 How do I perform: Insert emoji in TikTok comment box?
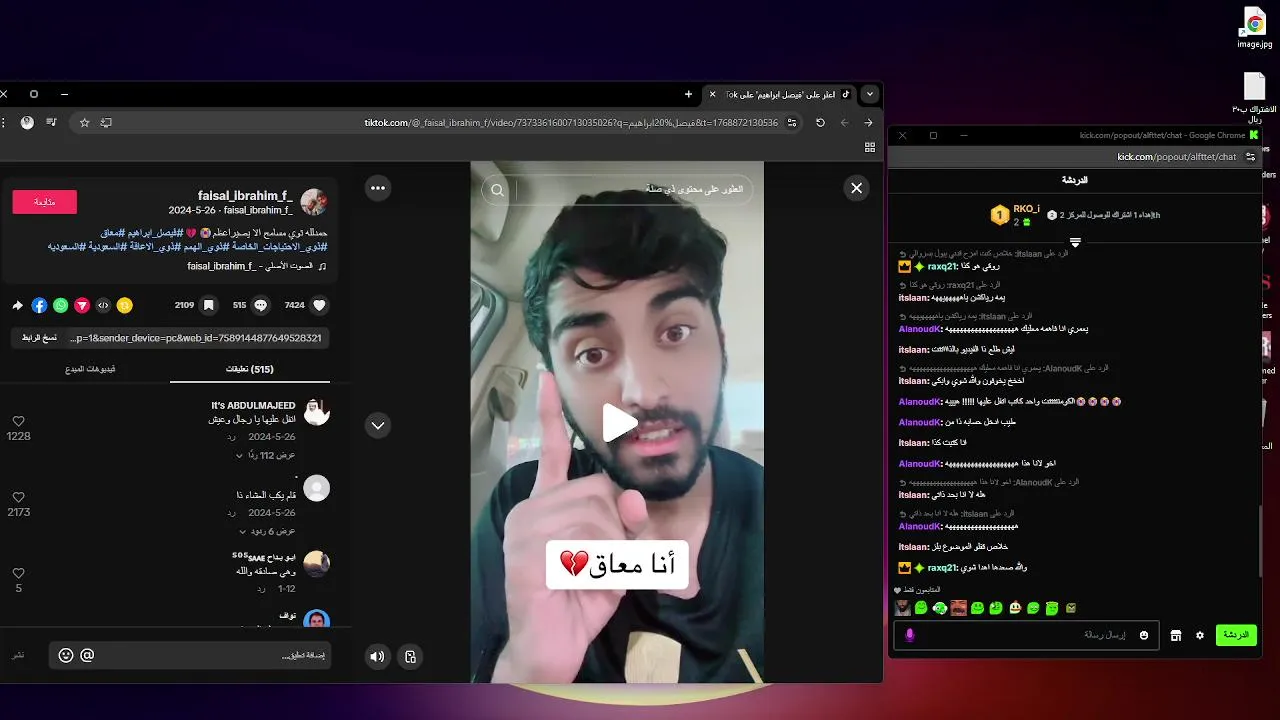point(66,655)
